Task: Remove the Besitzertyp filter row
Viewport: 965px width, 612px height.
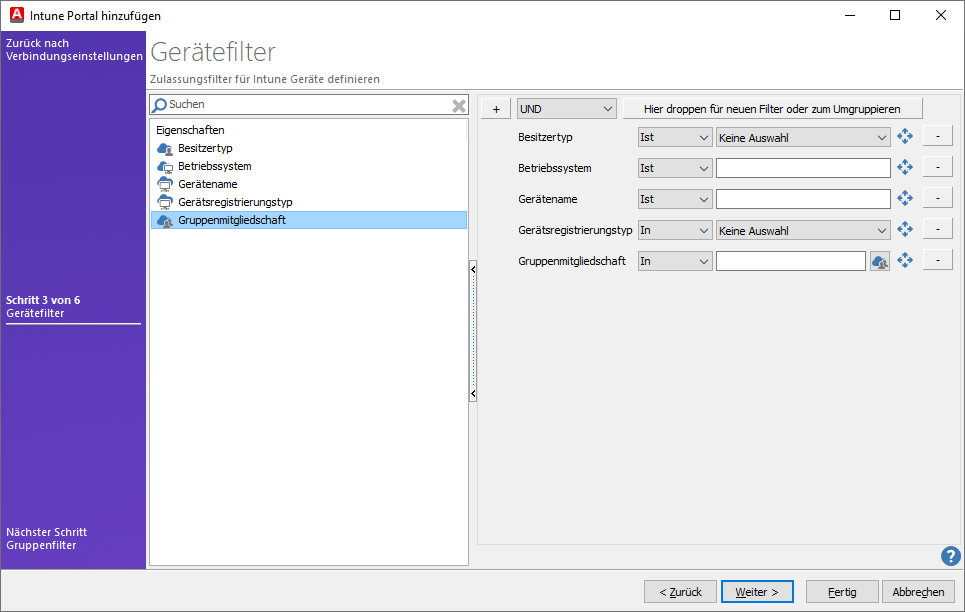Action: coord(937,136)
